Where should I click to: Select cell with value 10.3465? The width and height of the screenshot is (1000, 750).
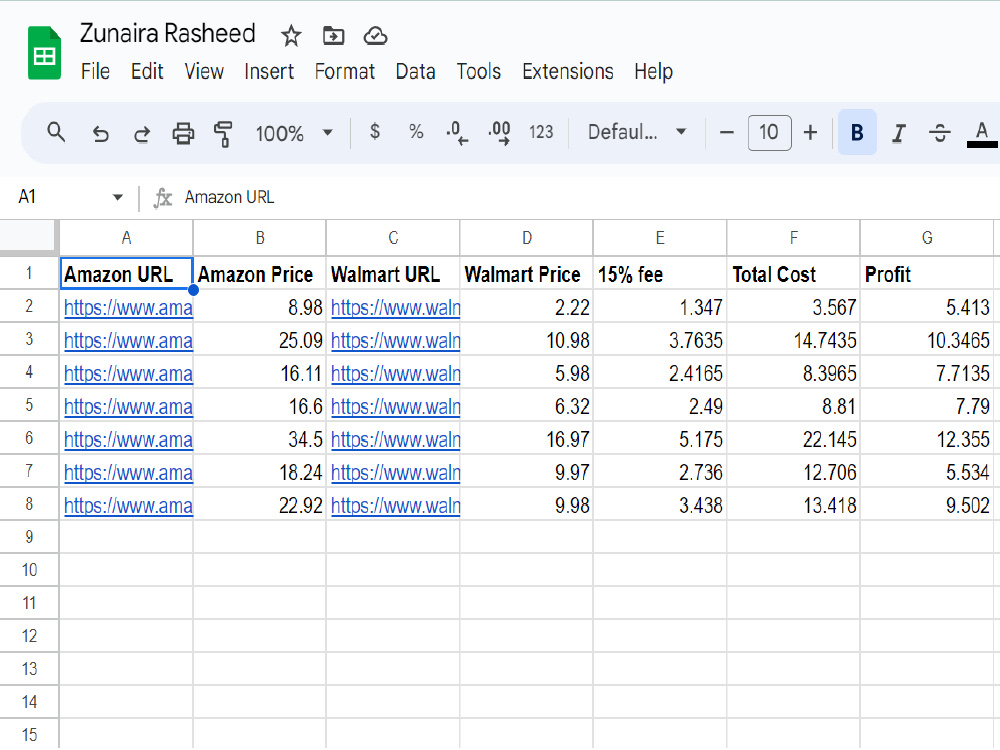pyautogui.click(x=927, y=340)
